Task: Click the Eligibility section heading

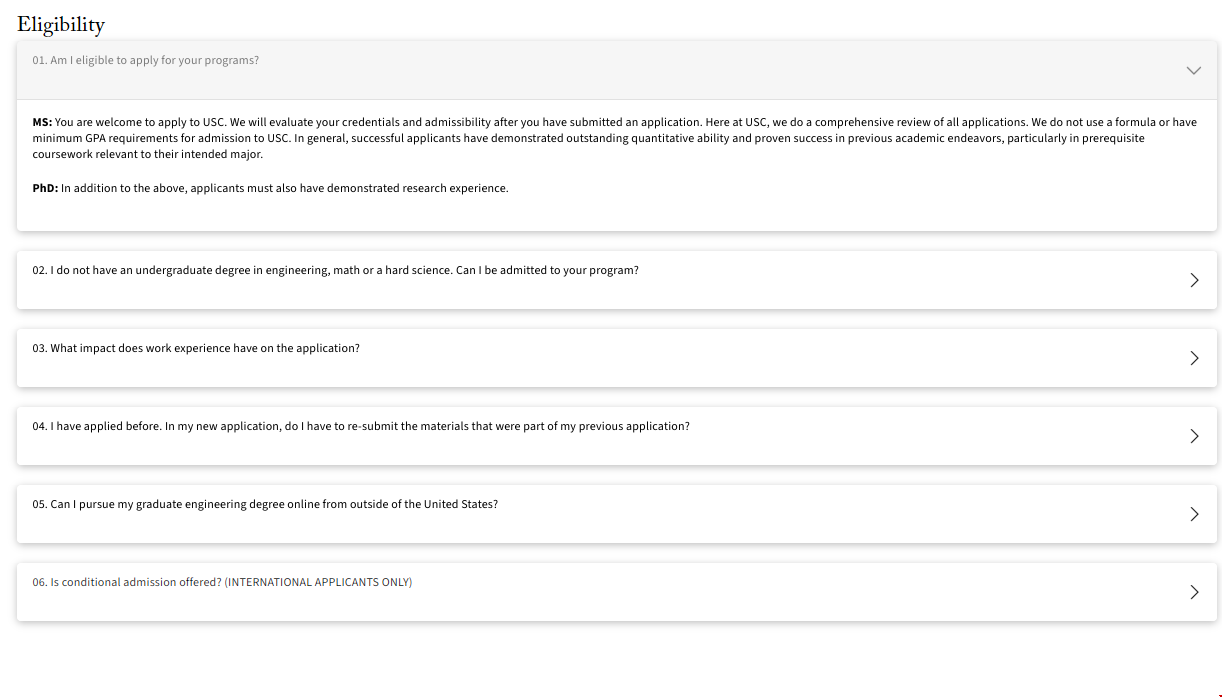Action: coord(61,25)
